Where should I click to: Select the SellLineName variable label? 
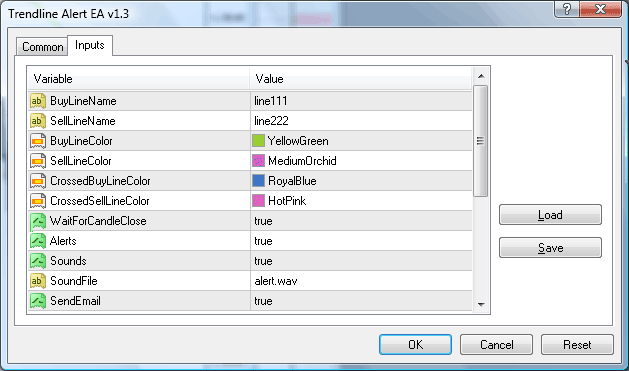[83, 121]
